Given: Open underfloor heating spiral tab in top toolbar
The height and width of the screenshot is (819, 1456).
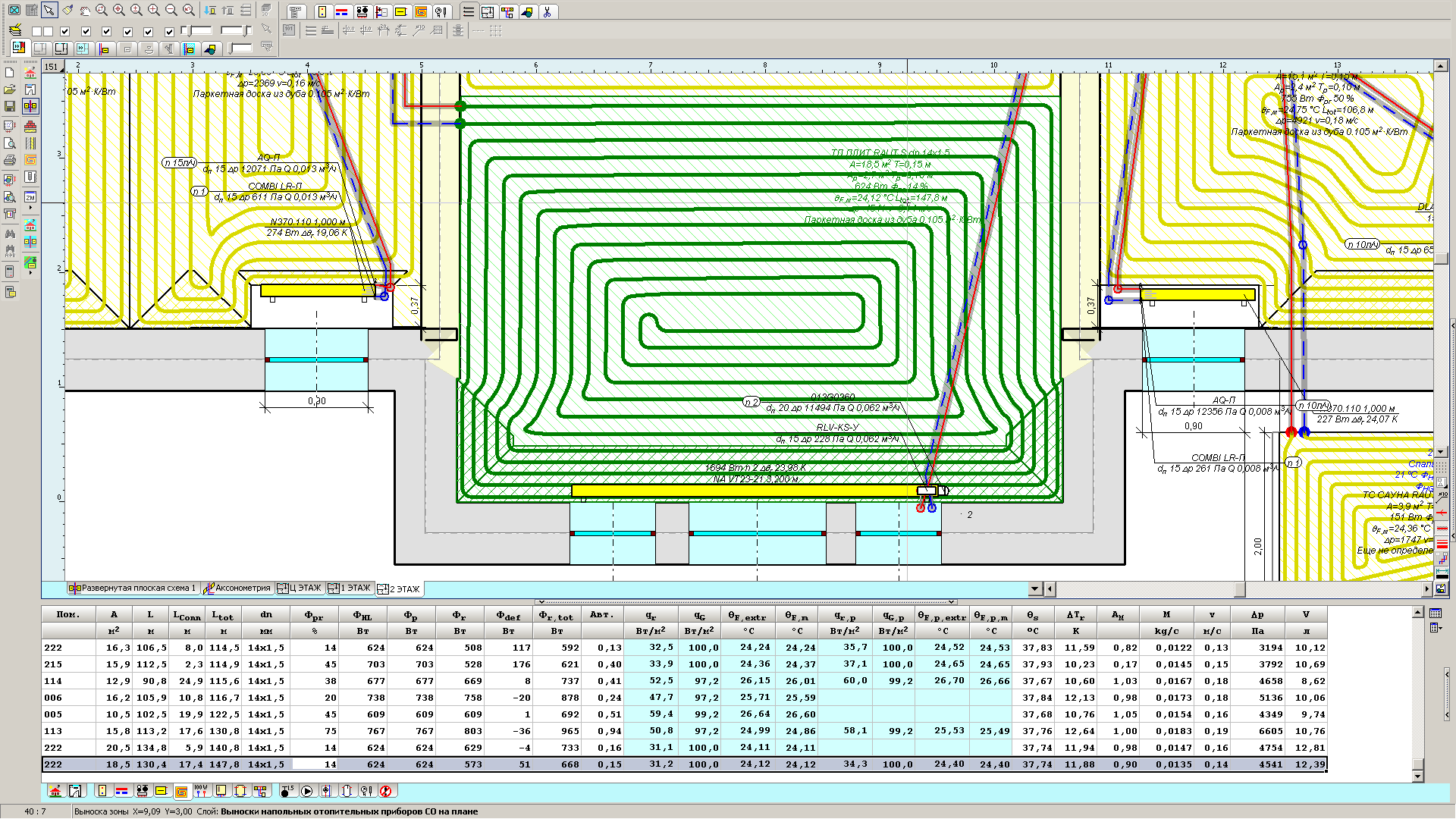Looking at the screenshot, I should click(x=420, y=12).
